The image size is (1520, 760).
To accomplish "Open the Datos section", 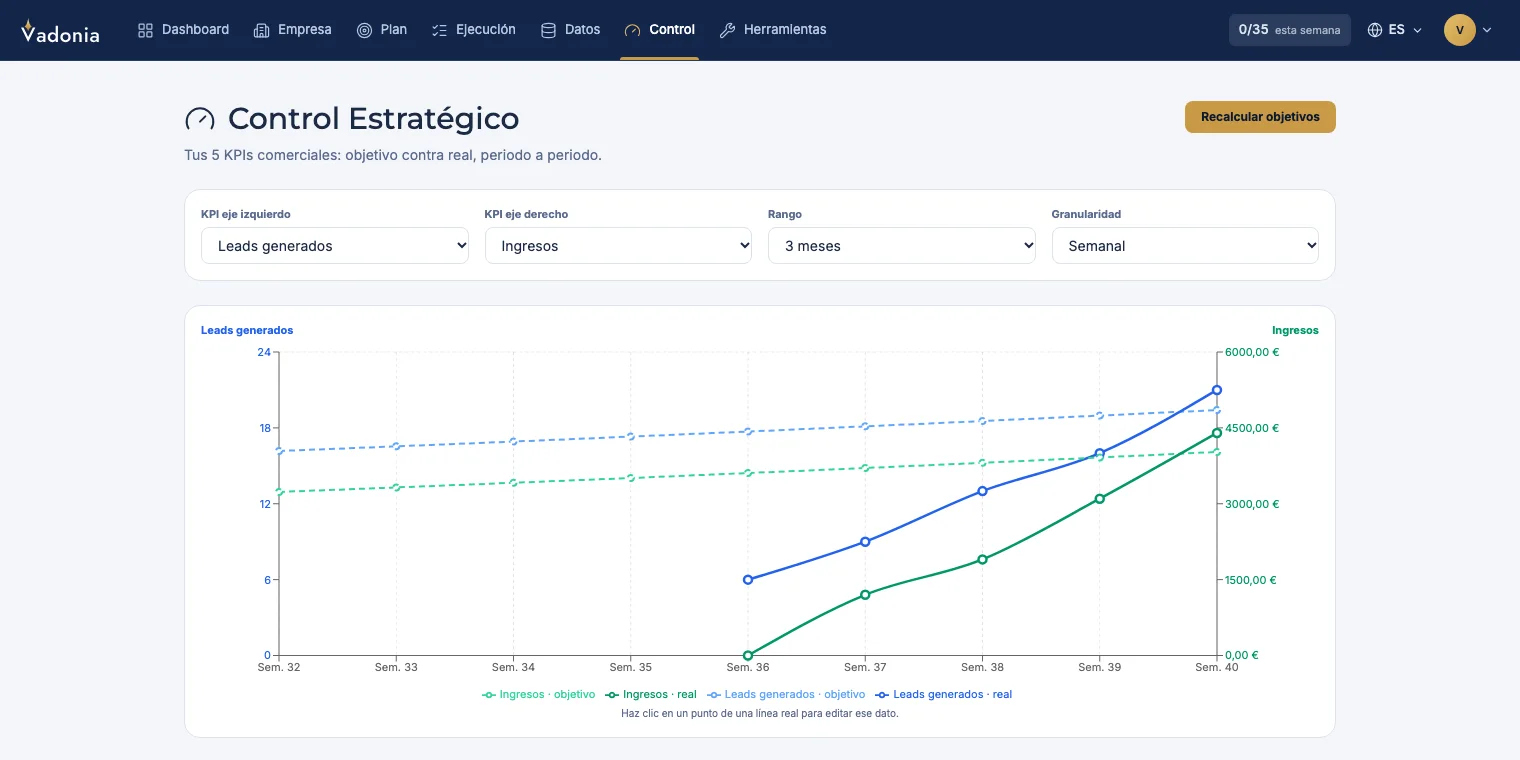I will tap(571, 30).
